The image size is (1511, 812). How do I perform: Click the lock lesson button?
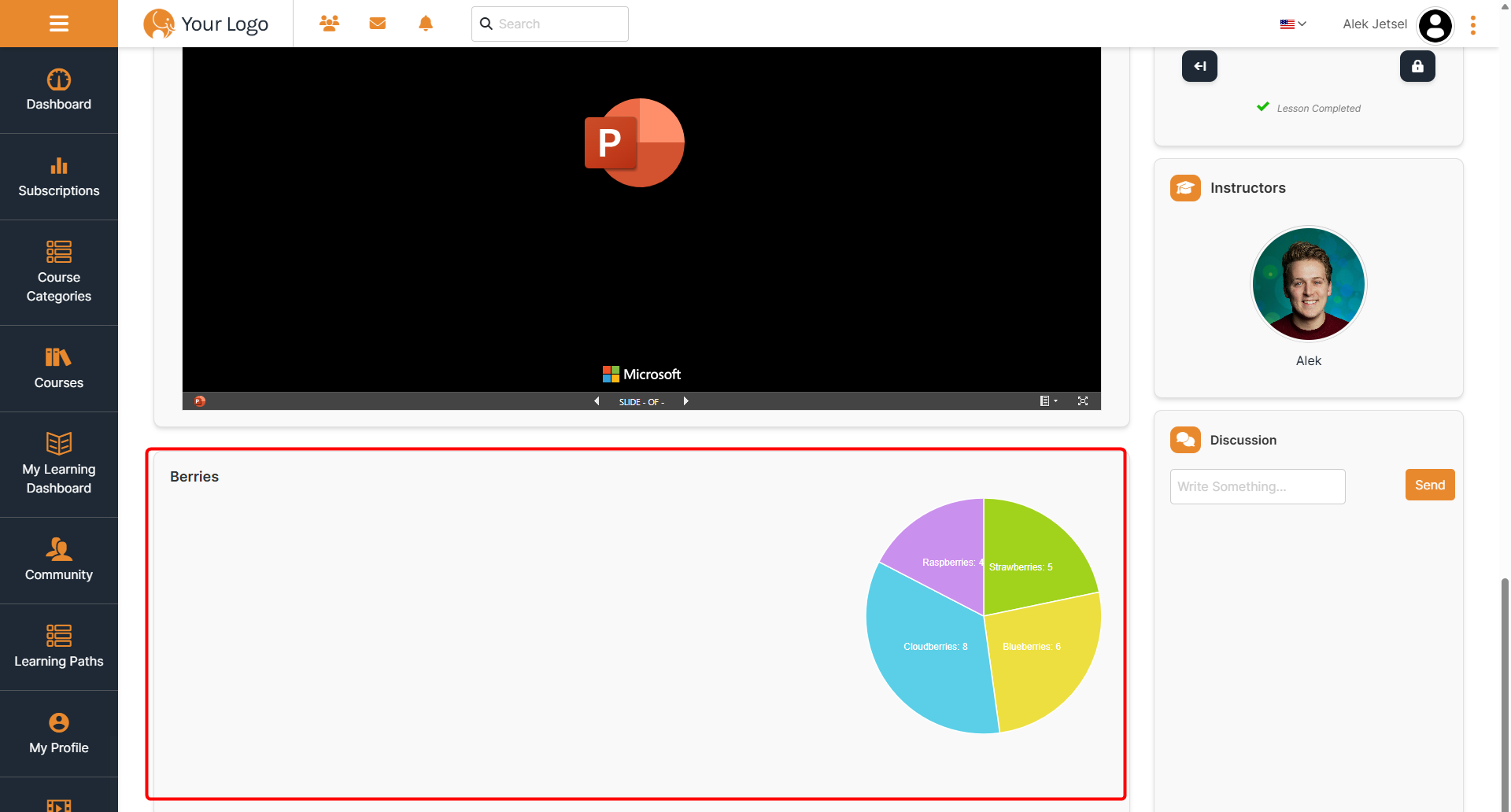coord(1417,67)
